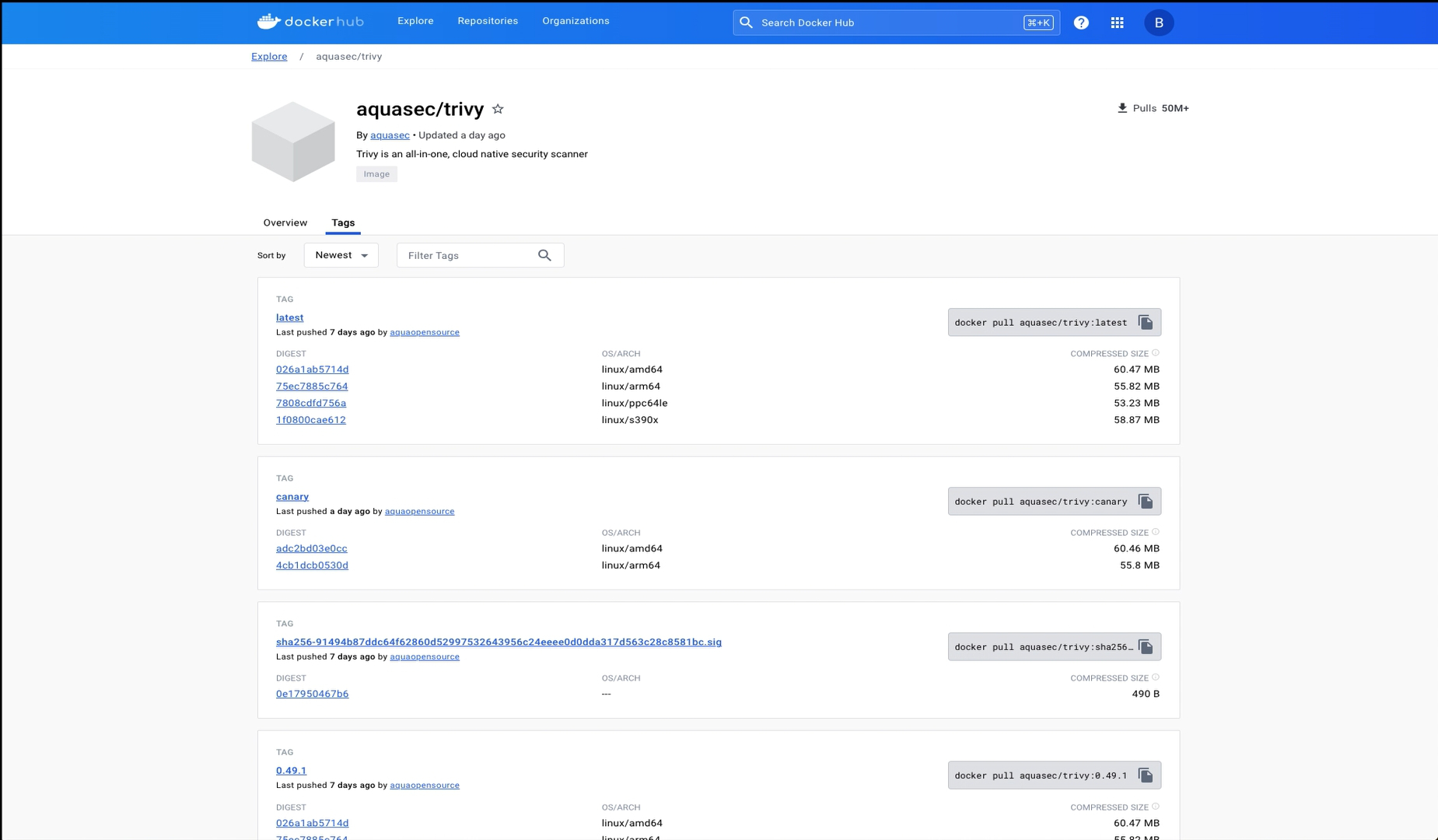This screenshot has width=1438, height=840.
Task: Select the Tags tab
Action: coord(343,222)
